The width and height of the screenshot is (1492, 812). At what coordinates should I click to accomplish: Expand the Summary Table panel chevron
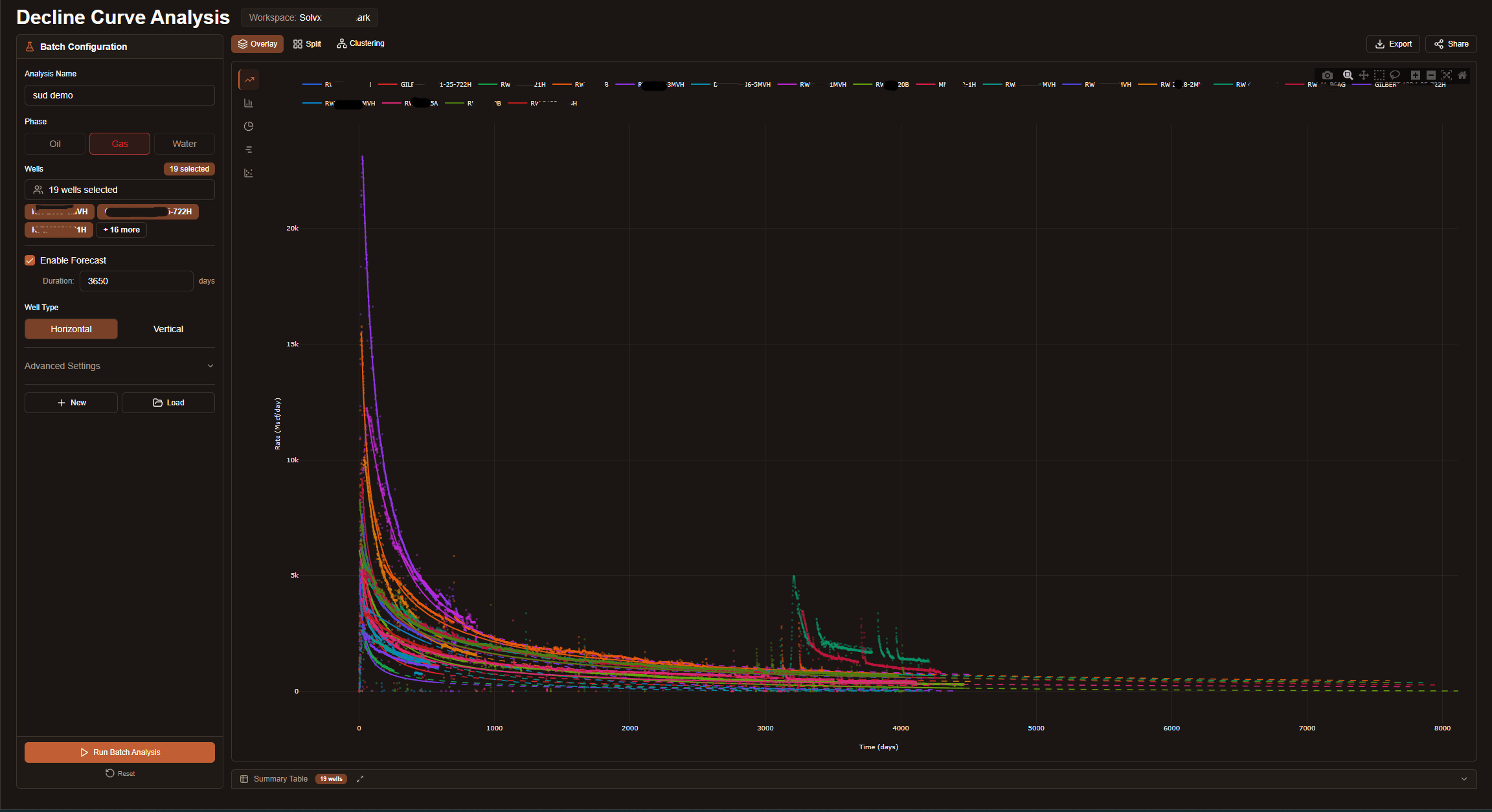click(x=1464, y=779)
